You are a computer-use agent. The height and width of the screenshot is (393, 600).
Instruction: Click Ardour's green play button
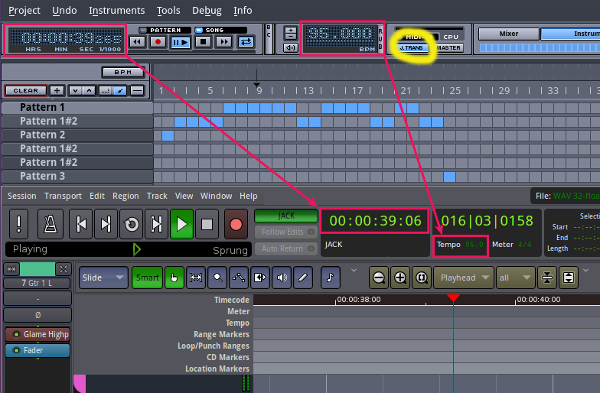pos(182,224)
